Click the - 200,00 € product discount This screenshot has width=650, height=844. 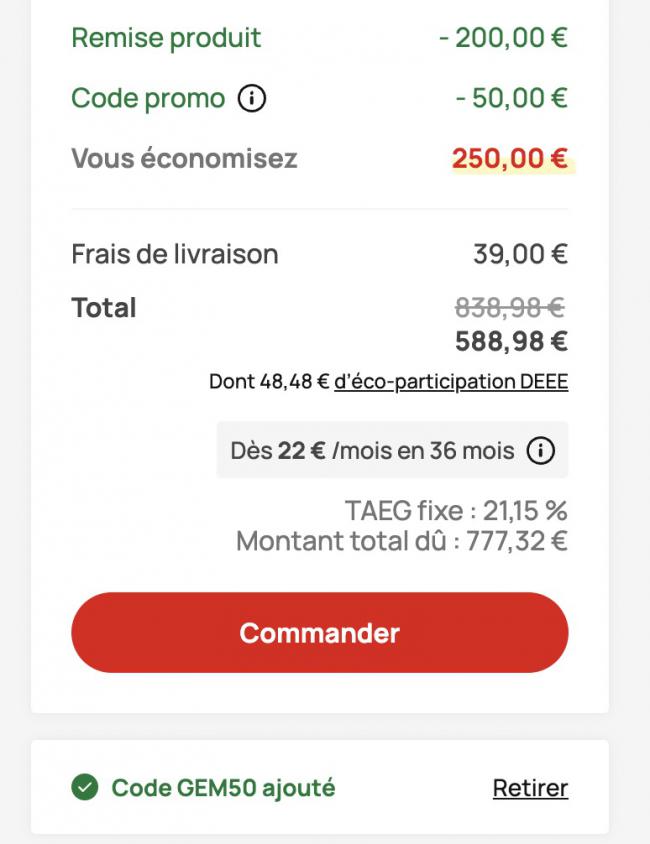[x=503, y=38]
